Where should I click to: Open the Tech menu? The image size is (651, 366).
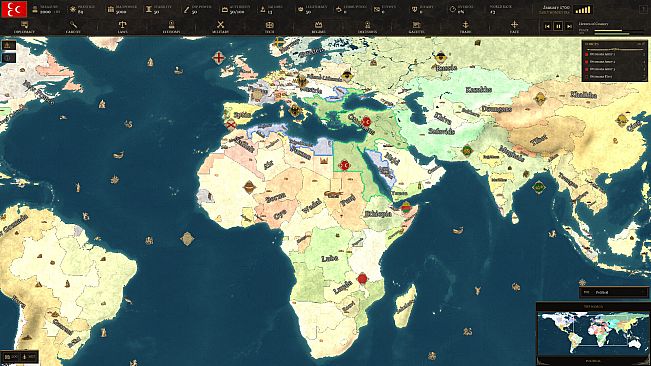269,27
